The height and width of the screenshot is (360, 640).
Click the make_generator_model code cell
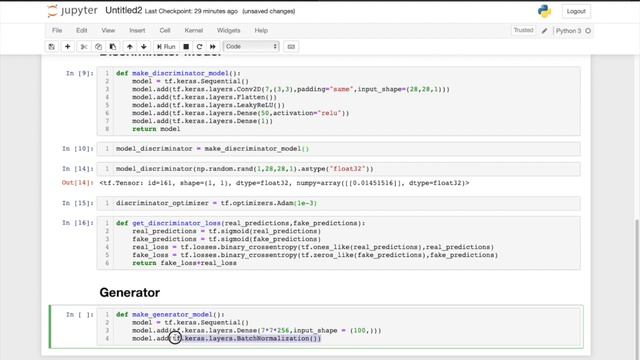pyautogui.click(x=338, y=327)
